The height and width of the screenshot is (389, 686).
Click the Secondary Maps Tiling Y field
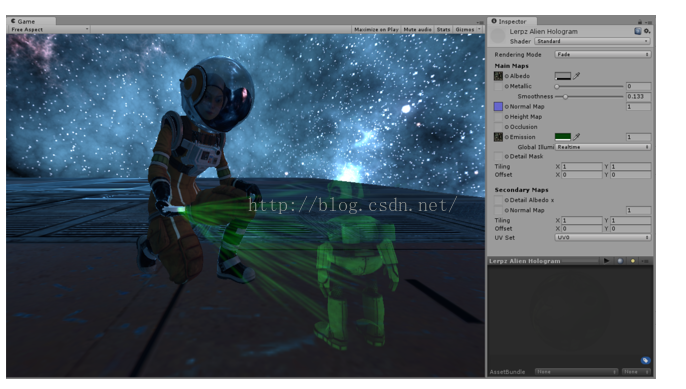[x=631, y=221]
